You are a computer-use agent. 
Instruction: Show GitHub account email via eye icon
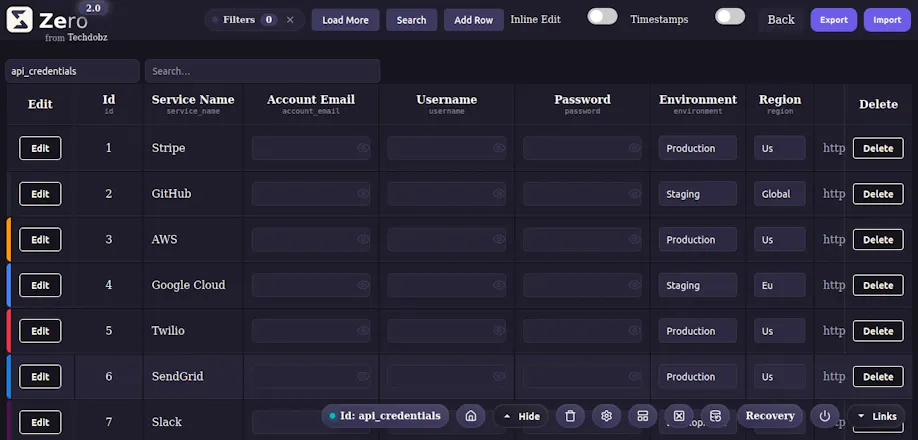tap(363, 194)
